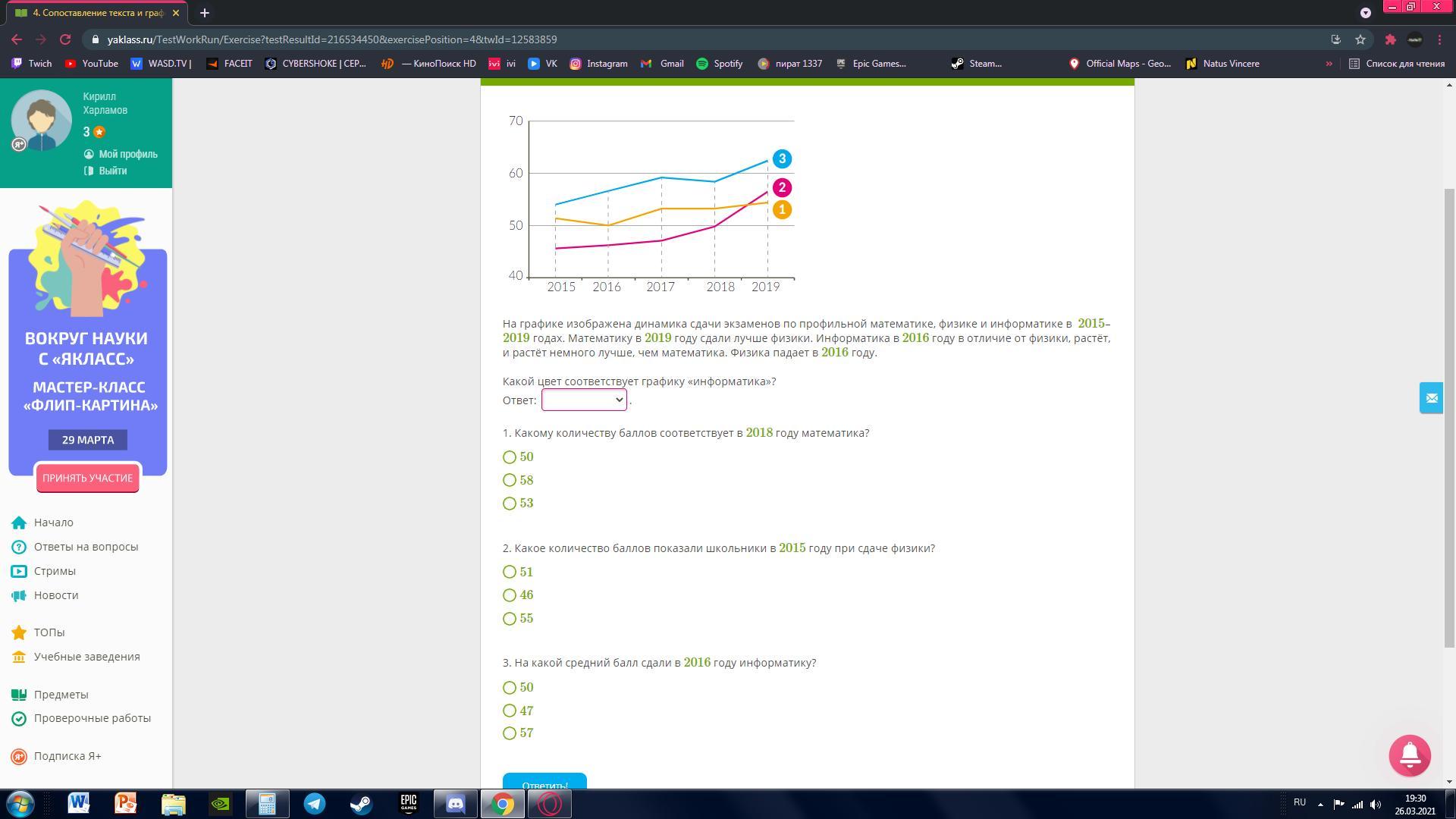
Task: Open the Ответ color dropdown
Action: [584, 400]
